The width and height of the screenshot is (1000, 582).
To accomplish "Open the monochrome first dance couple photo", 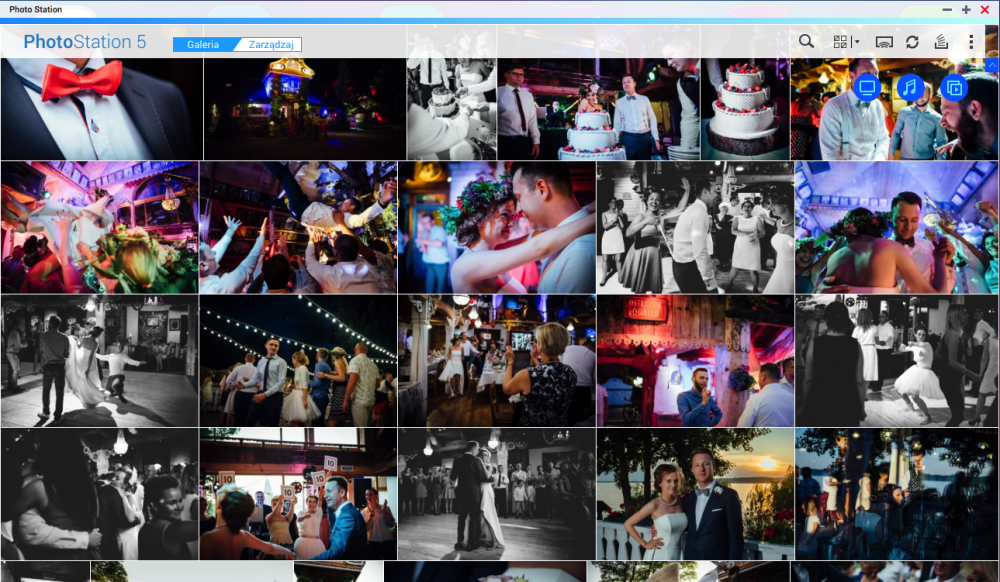I will coord(497,494).
